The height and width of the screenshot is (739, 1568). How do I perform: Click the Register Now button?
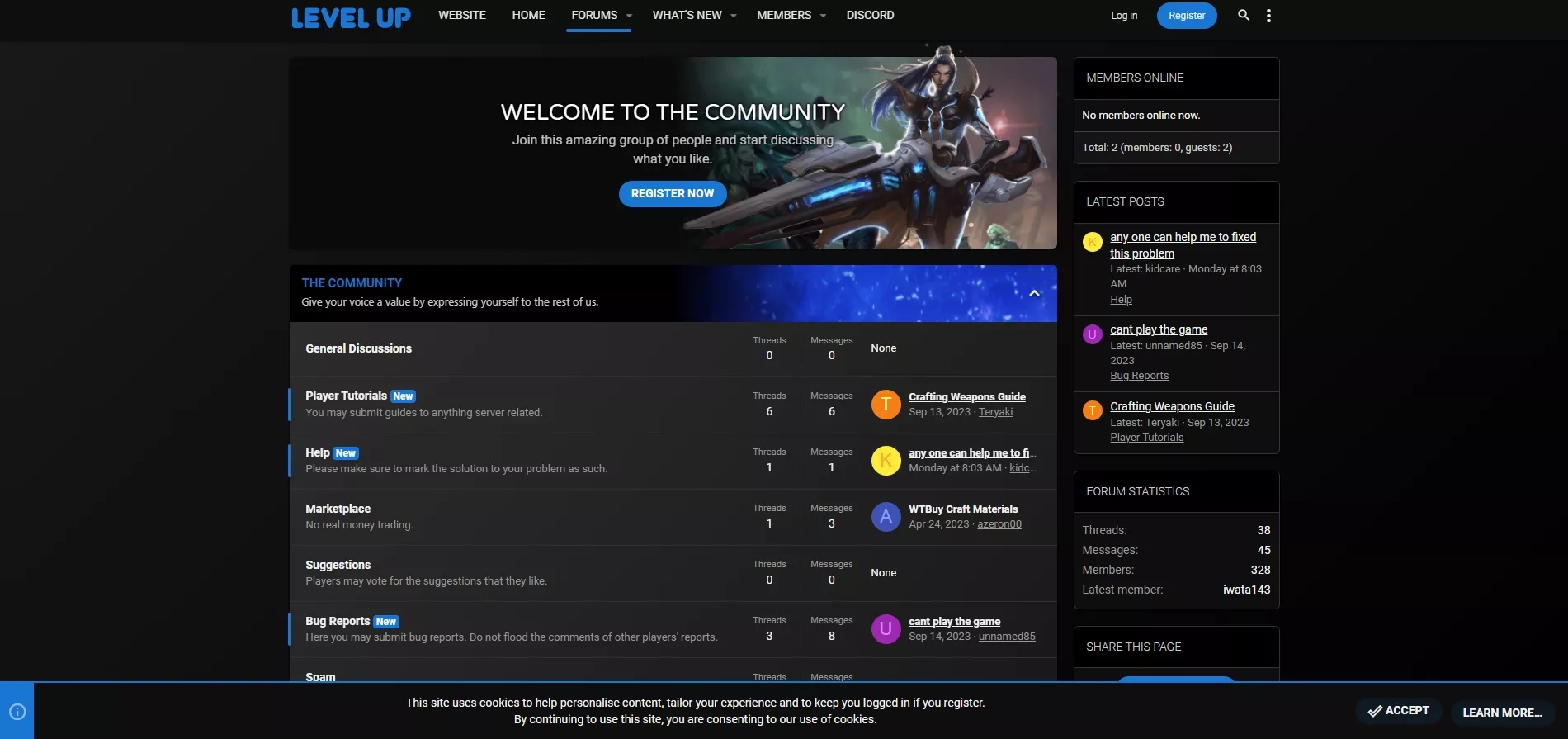click(x=672, y=193)
